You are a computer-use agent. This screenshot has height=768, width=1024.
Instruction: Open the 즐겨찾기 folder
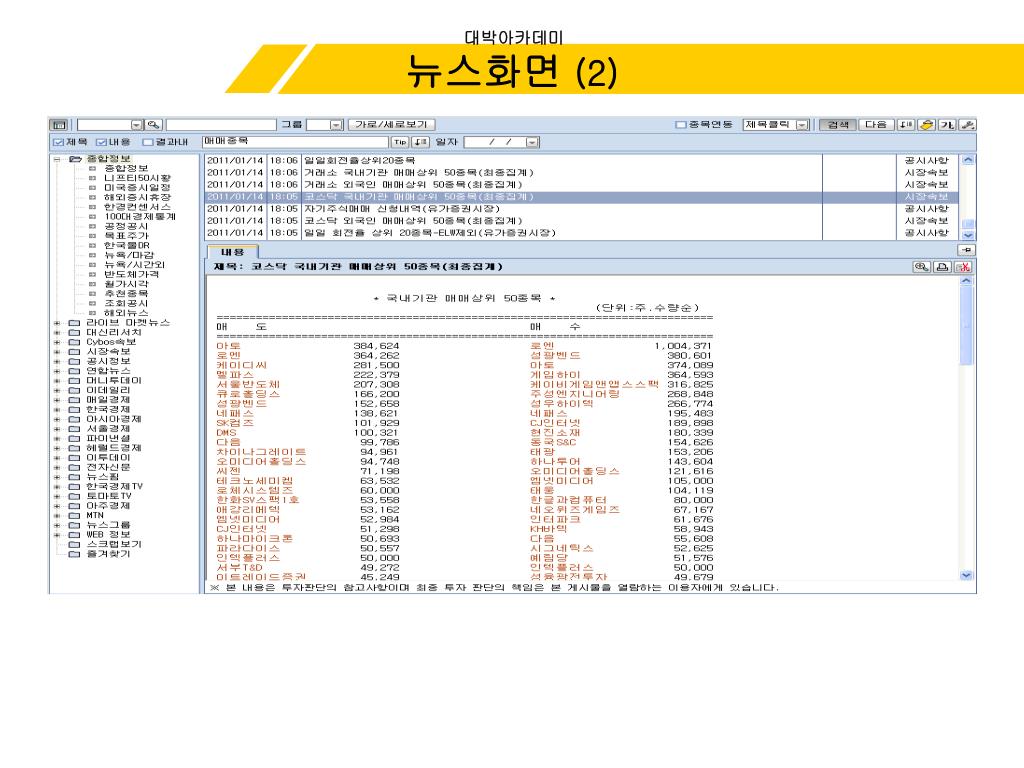coord(108,554)
